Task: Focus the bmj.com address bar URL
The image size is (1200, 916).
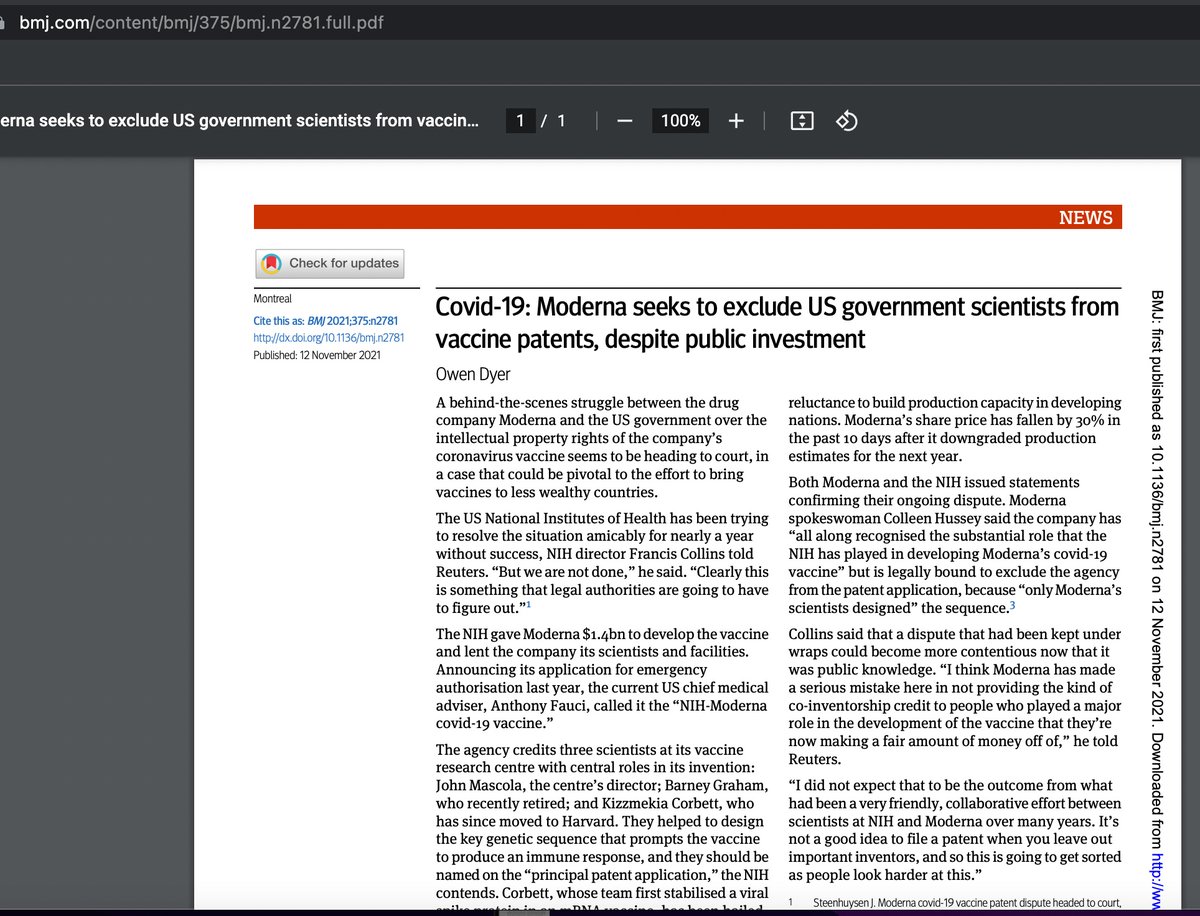Action: [x=200, y=22]
